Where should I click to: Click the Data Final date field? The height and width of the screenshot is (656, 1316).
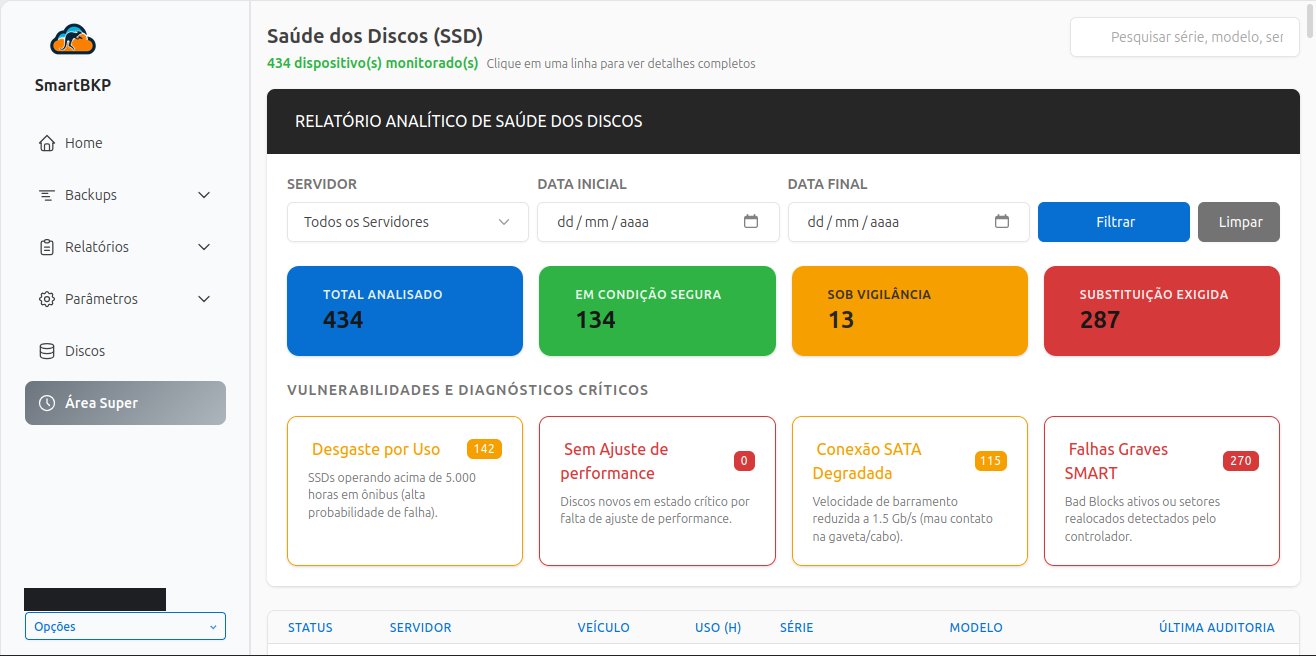point(909,222)
